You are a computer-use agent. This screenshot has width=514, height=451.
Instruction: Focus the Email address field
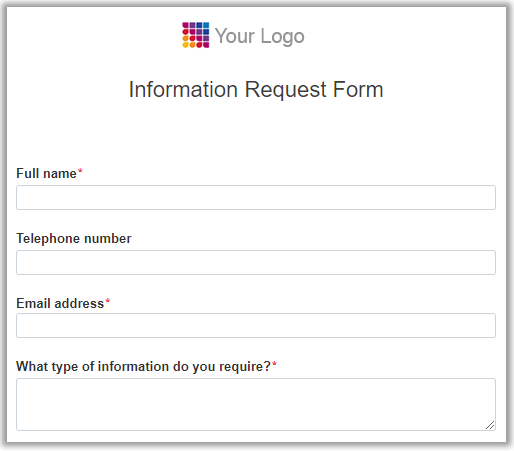click(256, 325)
